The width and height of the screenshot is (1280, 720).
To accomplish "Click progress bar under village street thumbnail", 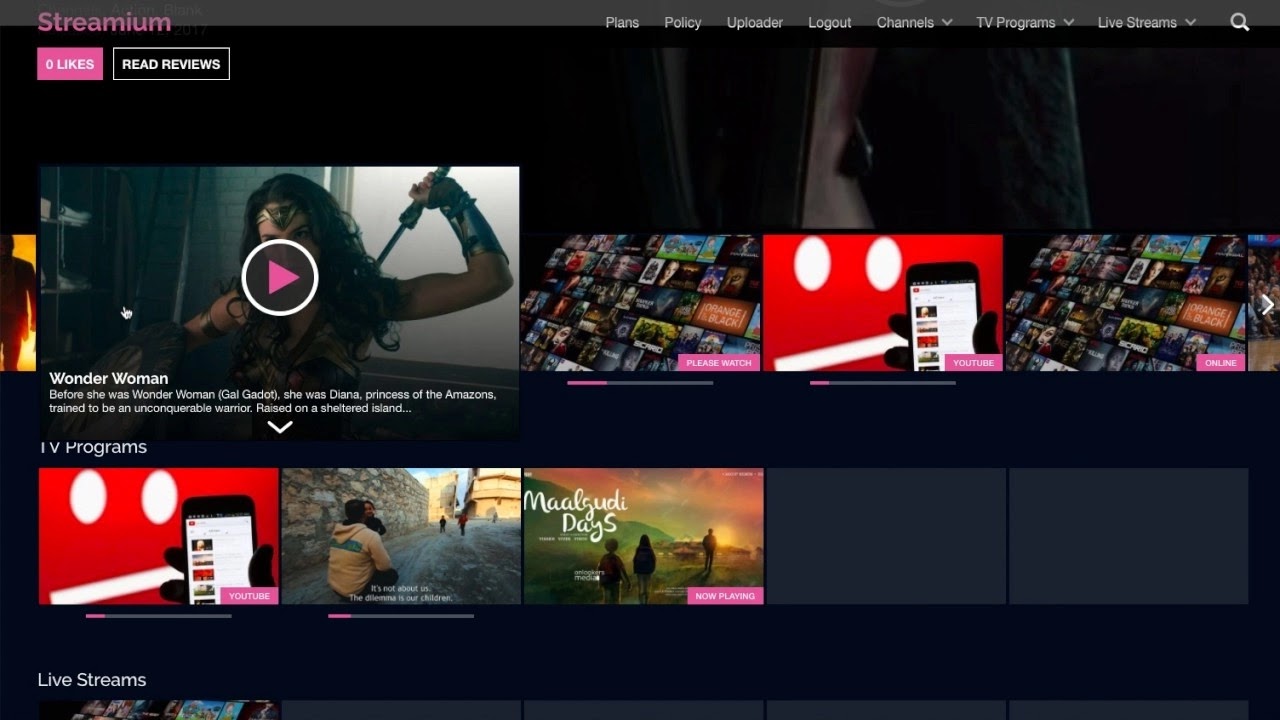I will (x=401, y=616).
